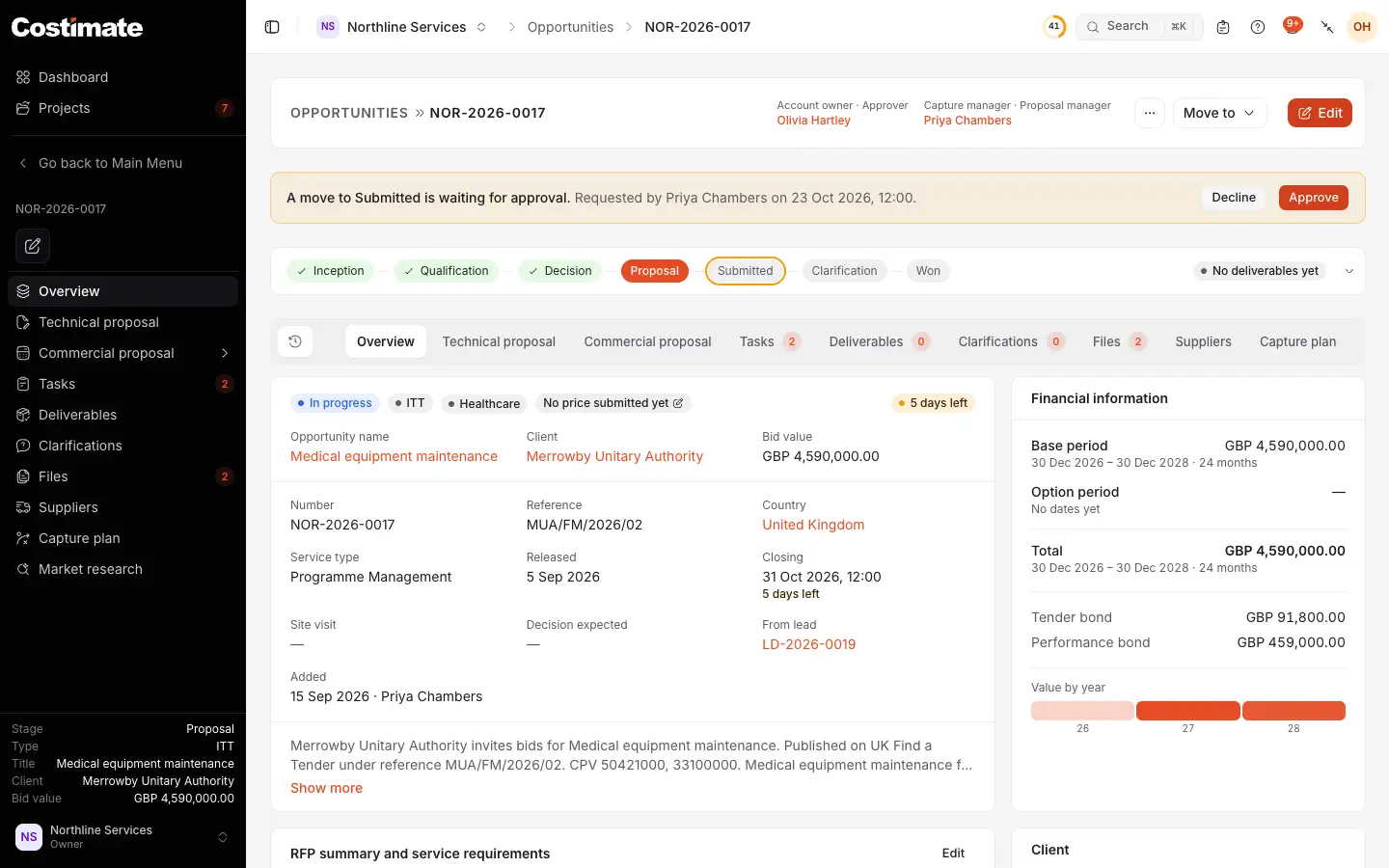Click the year 27 value bar

[1188, 711]
